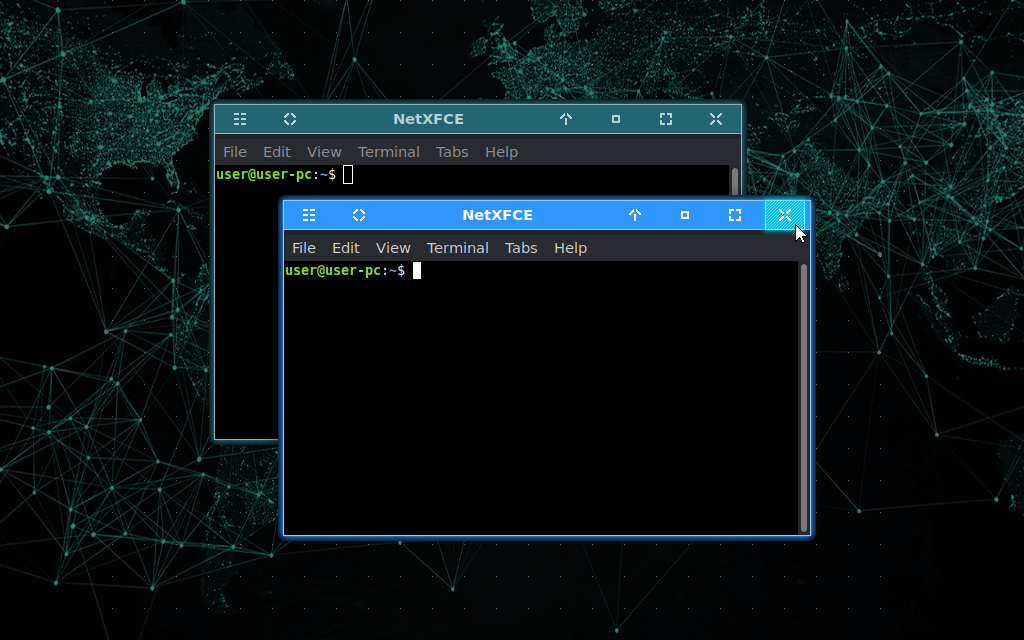Open Tabs menu in back terminal window

click(x=452, y=152)
